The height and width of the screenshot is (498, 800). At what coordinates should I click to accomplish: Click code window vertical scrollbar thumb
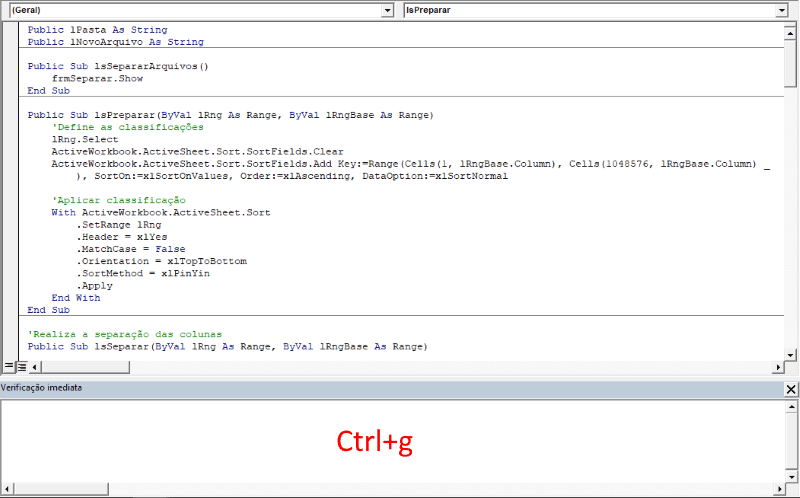click(x=790, y=63)
